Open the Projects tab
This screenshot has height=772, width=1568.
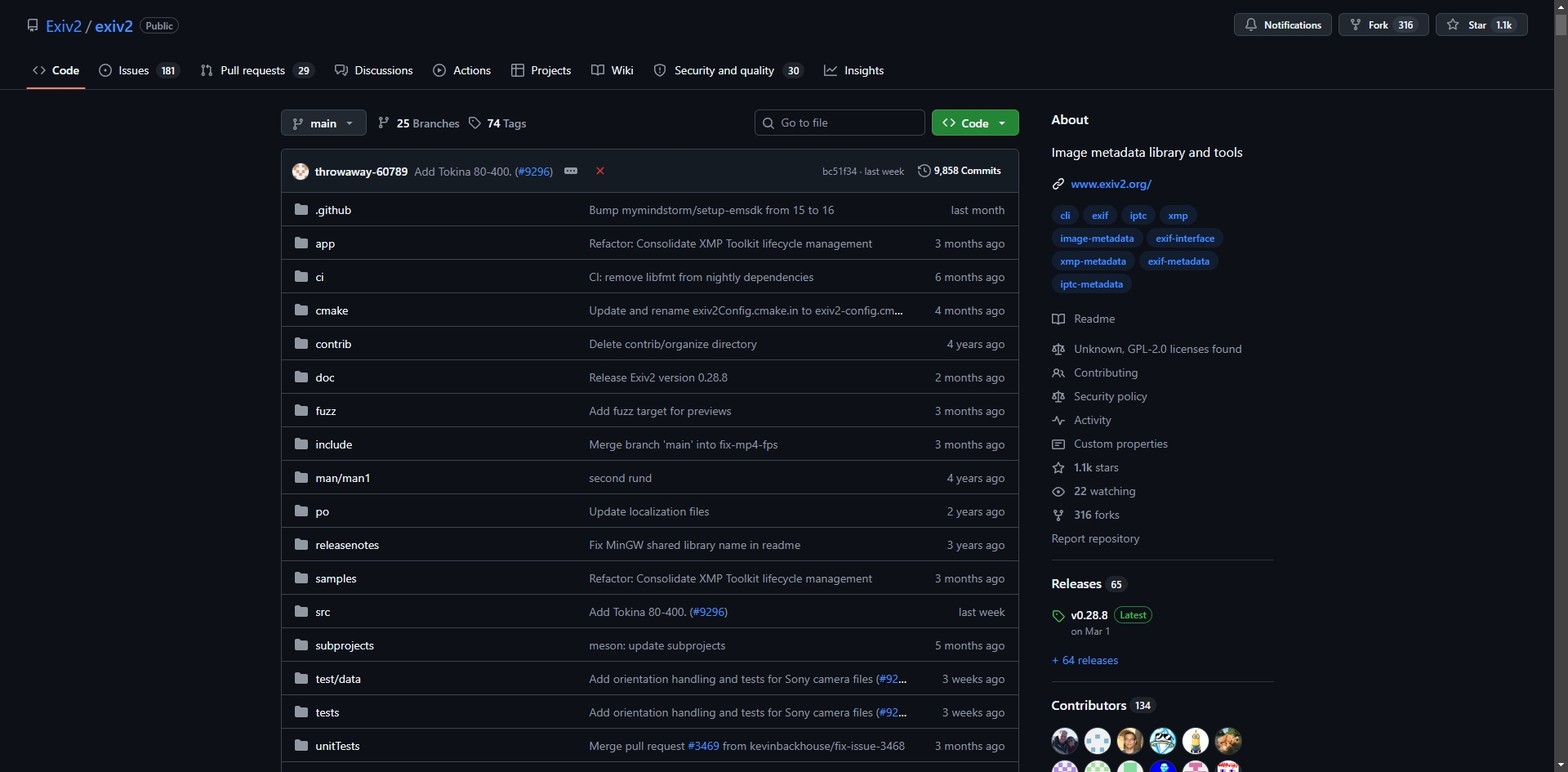click(x=541, y=70)
